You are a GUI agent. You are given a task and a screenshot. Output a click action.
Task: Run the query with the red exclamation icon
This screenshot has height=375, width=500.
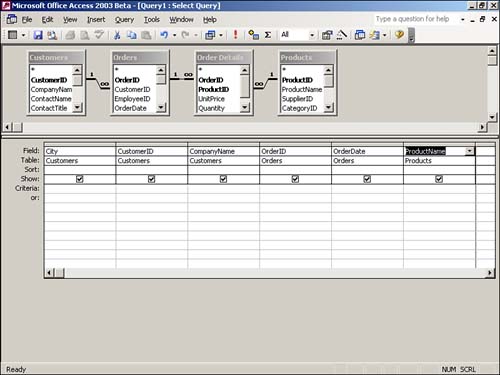235,35
